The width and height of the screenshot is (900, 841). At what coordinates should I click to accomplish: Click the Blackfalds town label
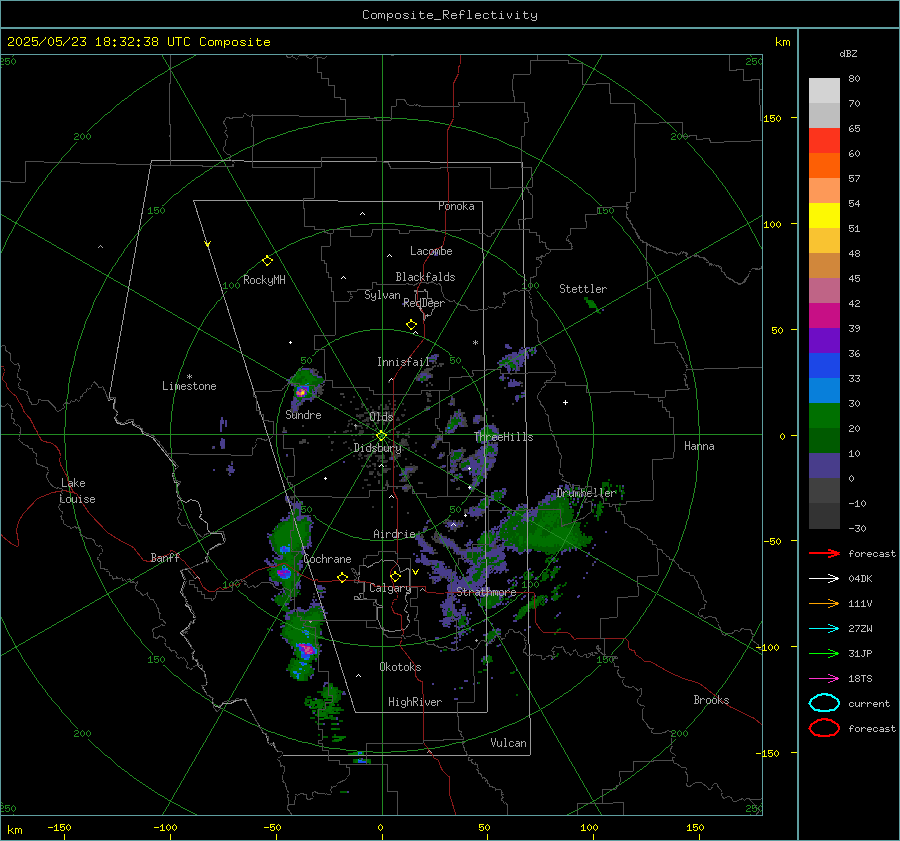(425, 277)
